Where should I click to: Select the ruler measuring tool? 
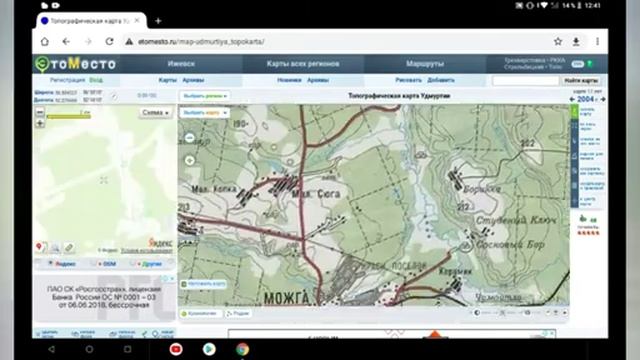pyautogui.click(x=69, y=247)
